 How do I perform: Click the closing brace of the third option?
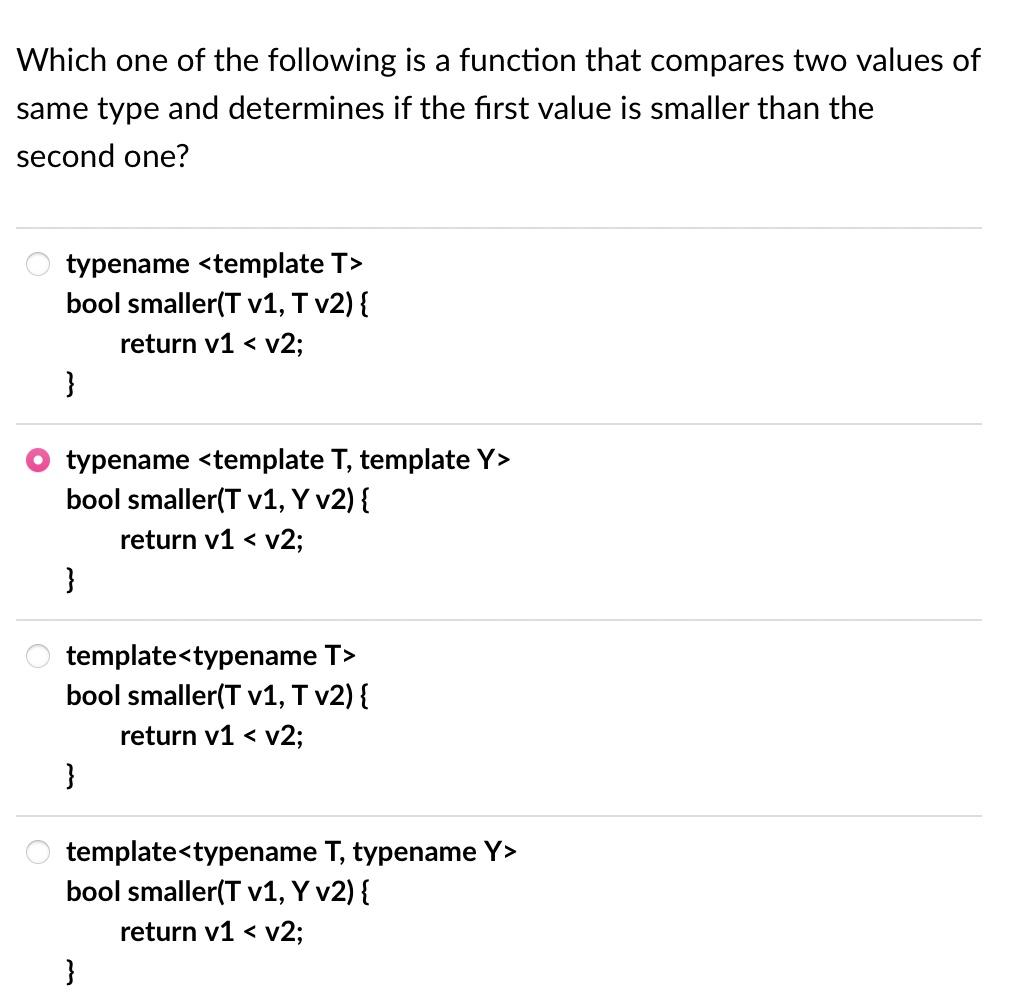point(69,775)
